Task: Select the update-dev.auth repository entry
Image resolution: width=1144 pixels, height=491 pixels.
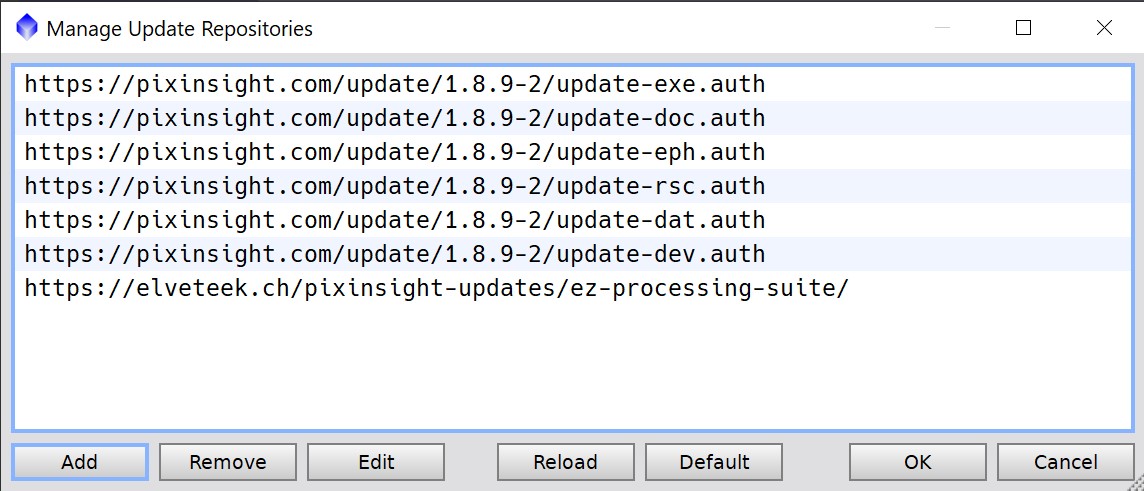Action: tap(394, 254)
